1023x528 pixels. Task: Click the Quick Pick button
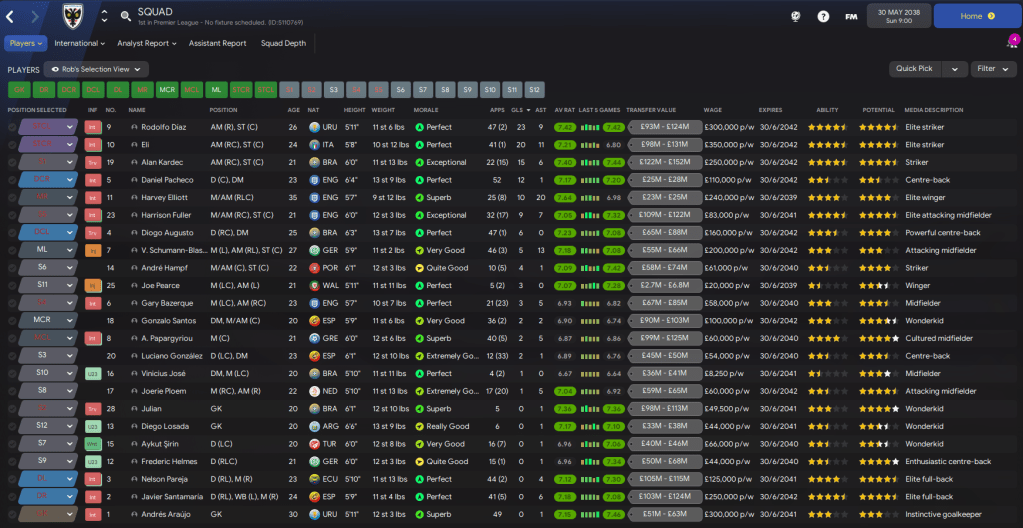coord(914,69)
